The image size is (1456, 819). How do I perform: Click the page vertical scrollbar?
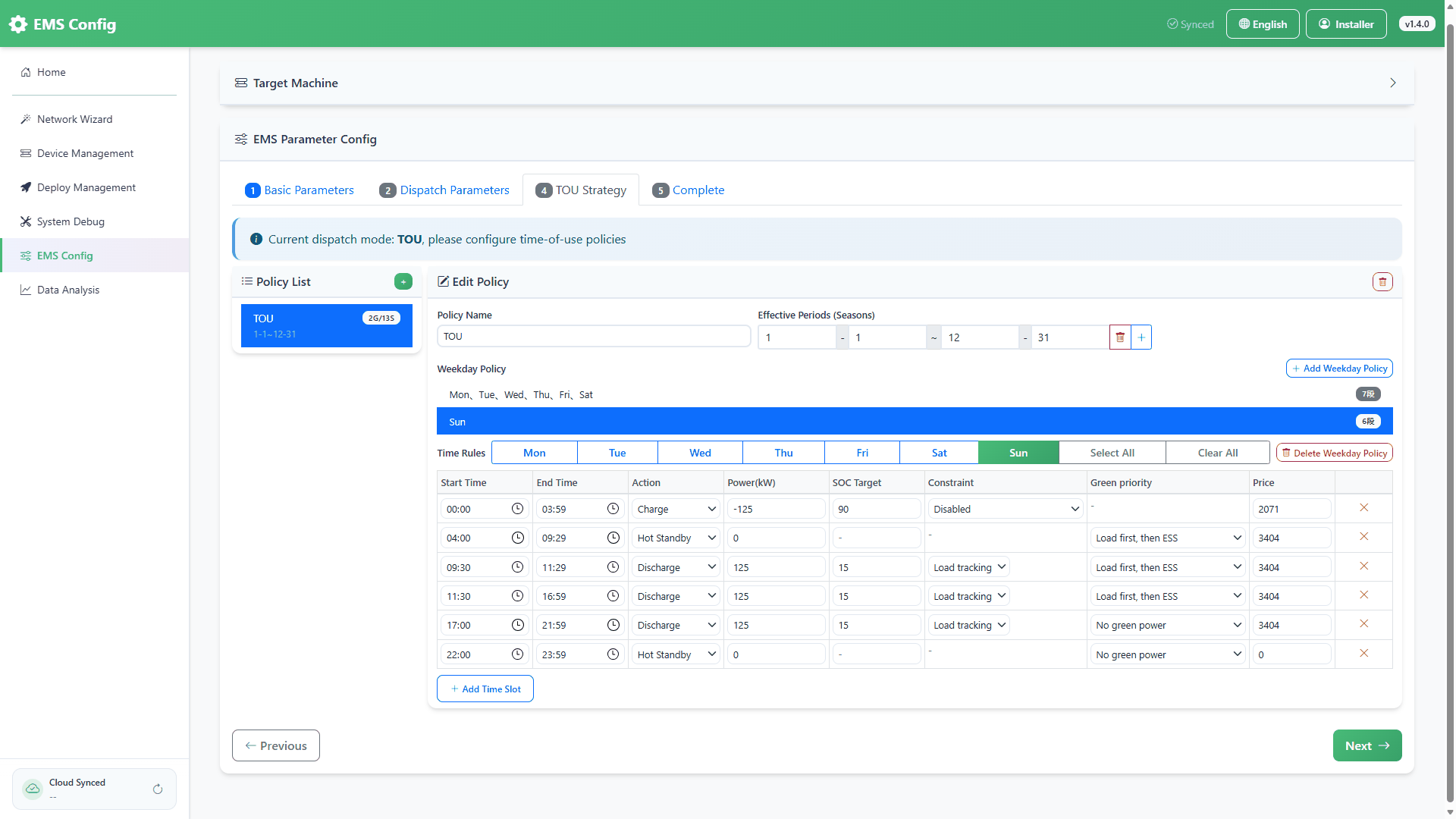tap(1450, 409)
